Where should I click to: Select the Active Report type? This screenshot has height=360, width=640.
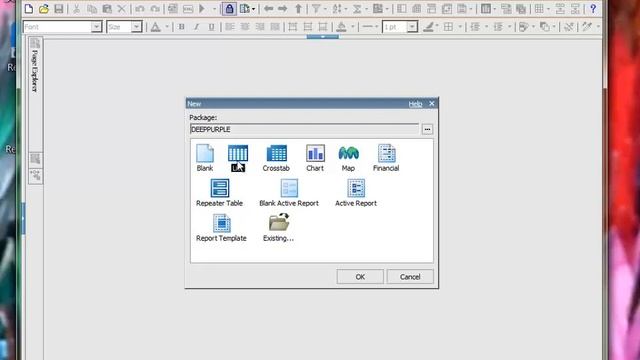pos(356,193)
